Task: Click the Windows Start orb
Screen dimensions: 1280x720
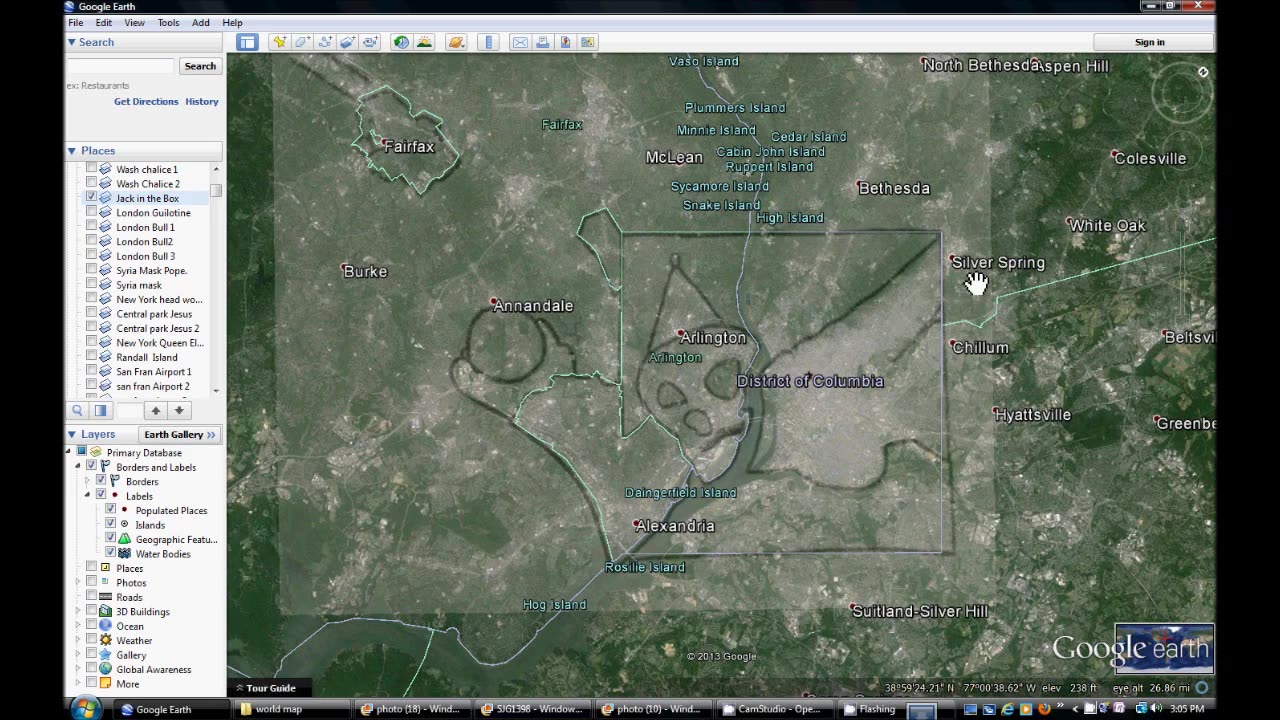Action: [x=87, y=708]
